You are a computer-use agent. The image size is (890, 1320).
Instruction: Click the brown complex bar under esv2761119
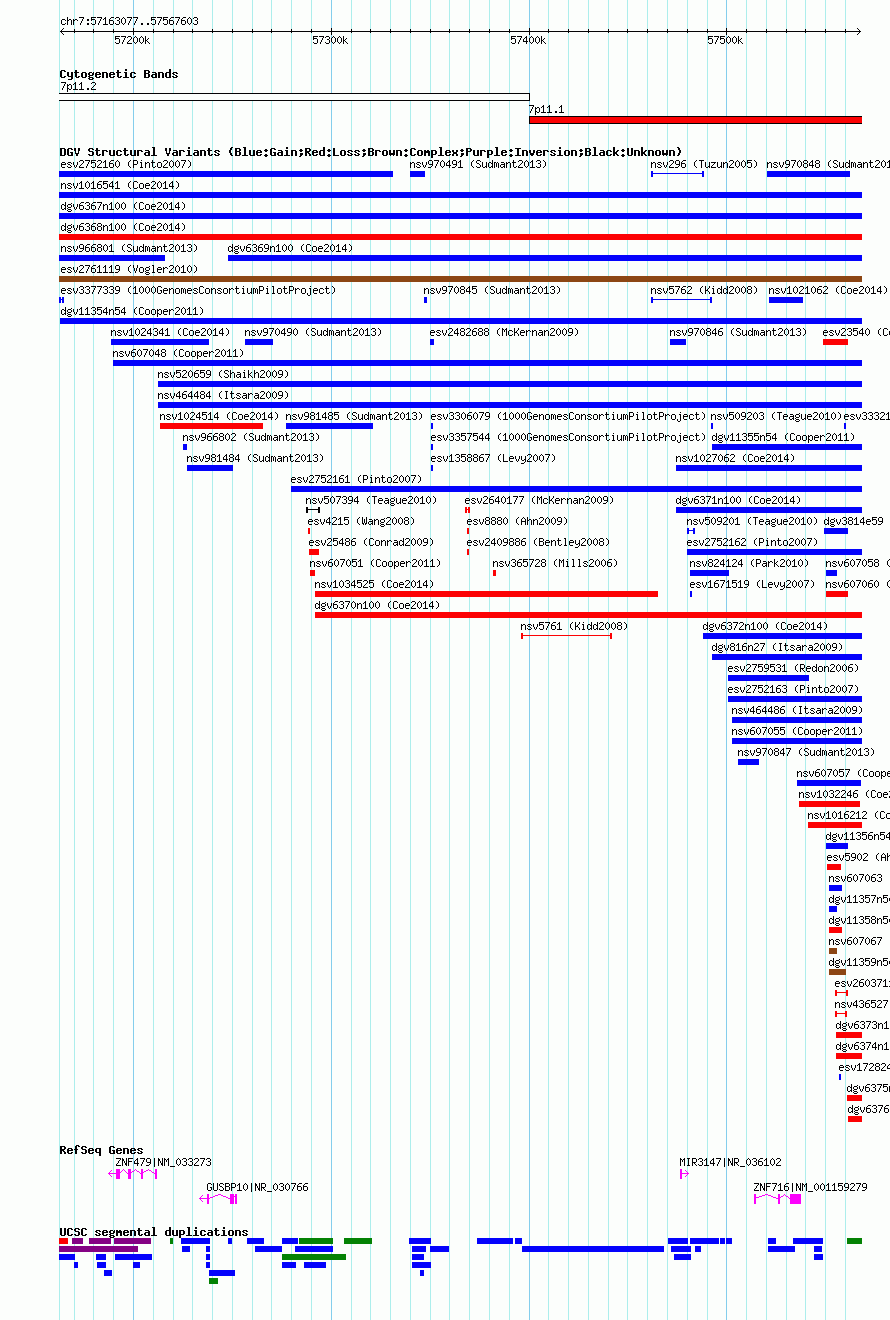click(461, 279)
